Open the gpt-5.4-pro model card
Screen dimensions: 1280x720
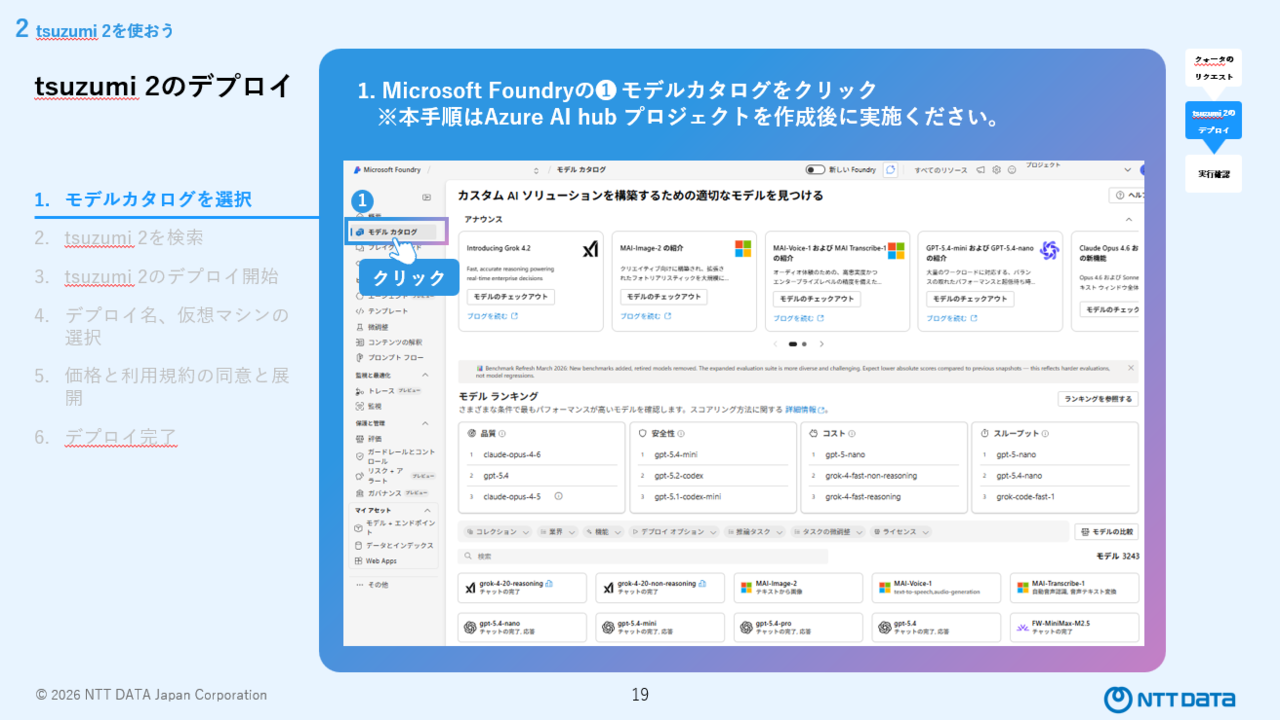point(798,628)
